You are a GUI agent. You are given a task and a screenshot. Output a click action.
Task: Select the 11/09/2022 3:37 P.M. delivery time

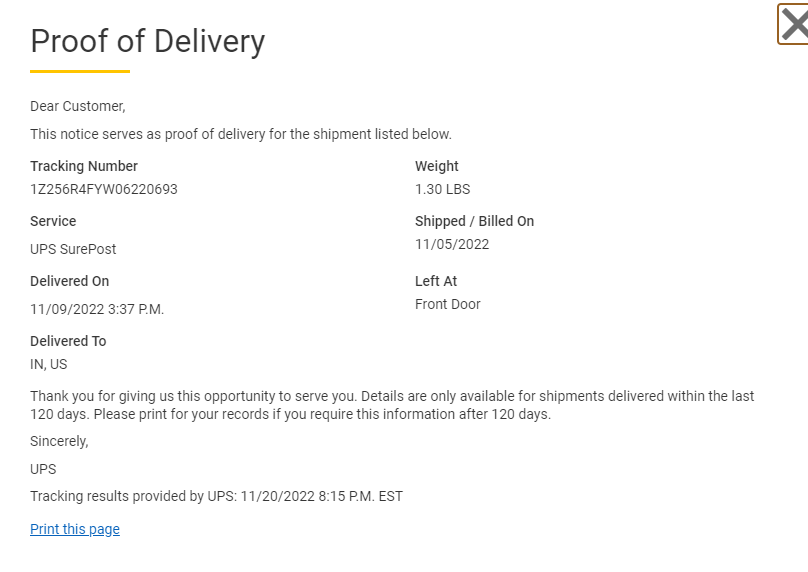[x=97, y=309]
